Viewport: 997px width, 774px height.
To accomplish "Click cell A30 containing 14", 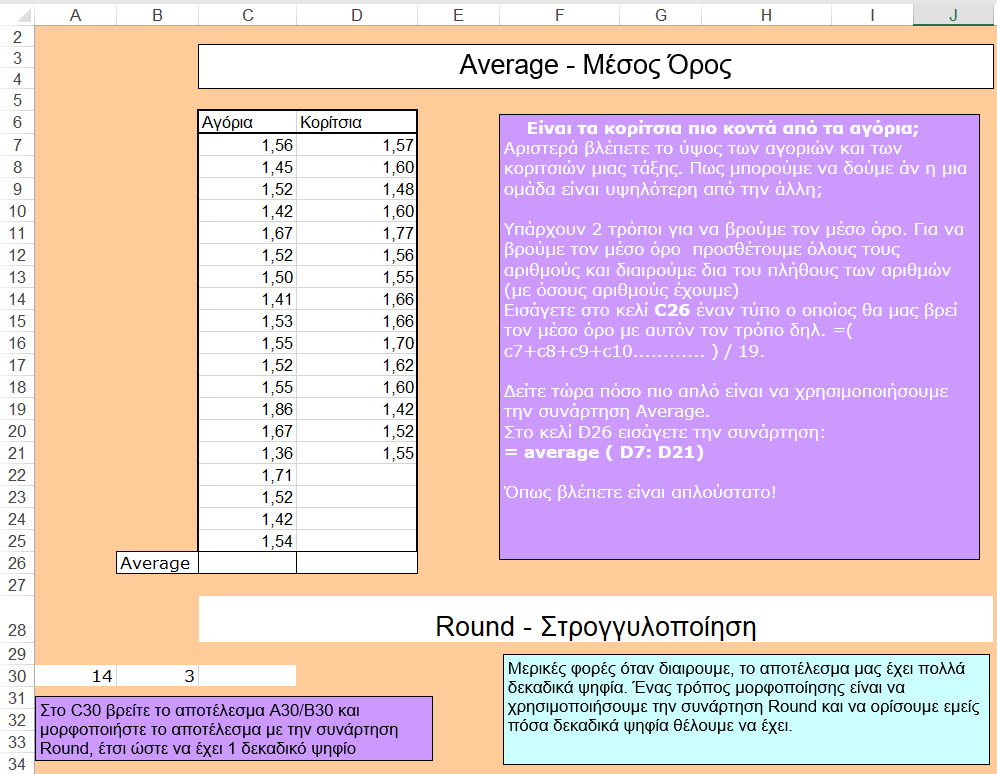I will pos(75,676).
